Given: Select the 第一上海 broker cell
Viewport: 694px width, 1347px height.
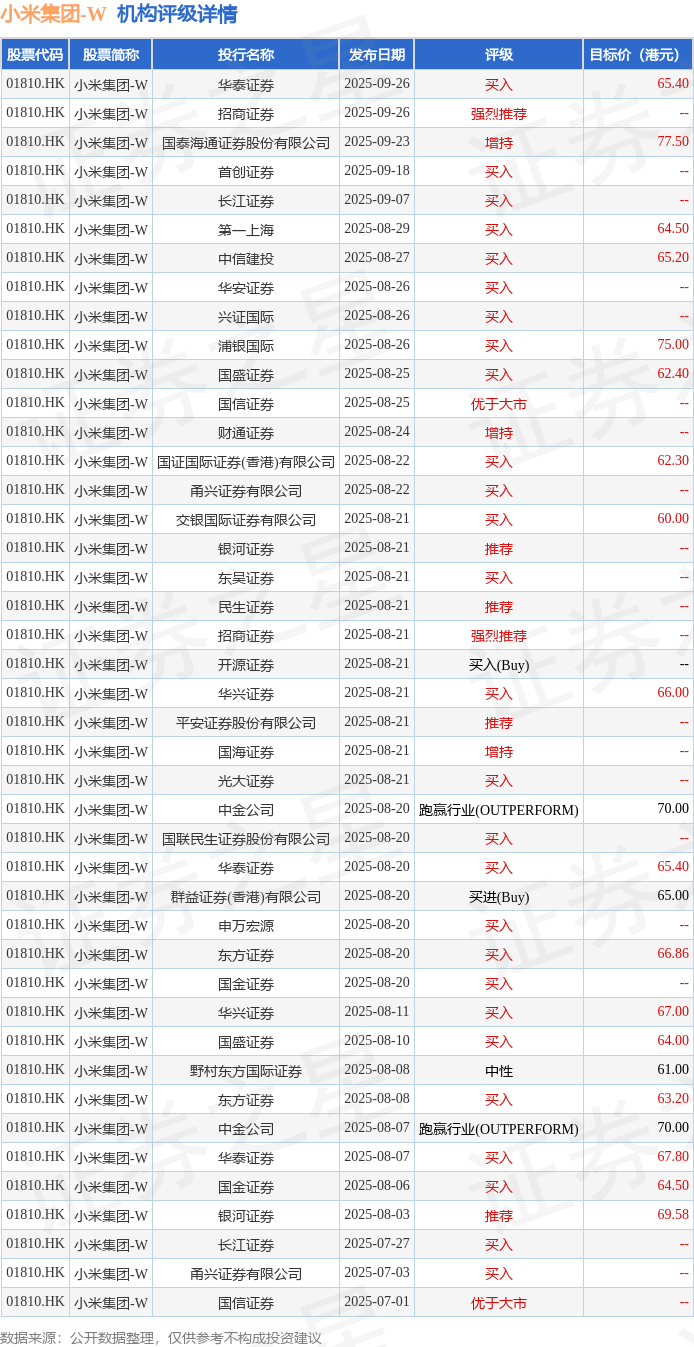Looking at the screenshot, I should click(246, 230).
